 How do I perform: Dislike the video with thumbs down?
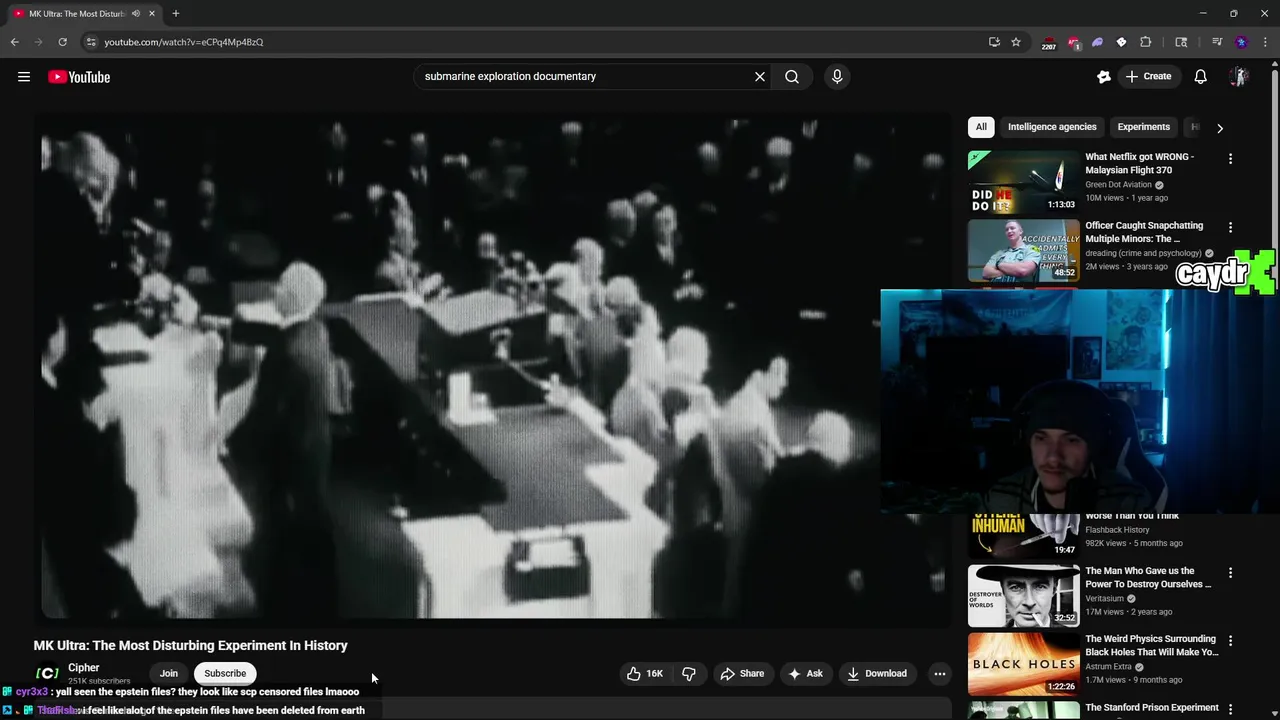pyautogui.click(x=689, y=674)
